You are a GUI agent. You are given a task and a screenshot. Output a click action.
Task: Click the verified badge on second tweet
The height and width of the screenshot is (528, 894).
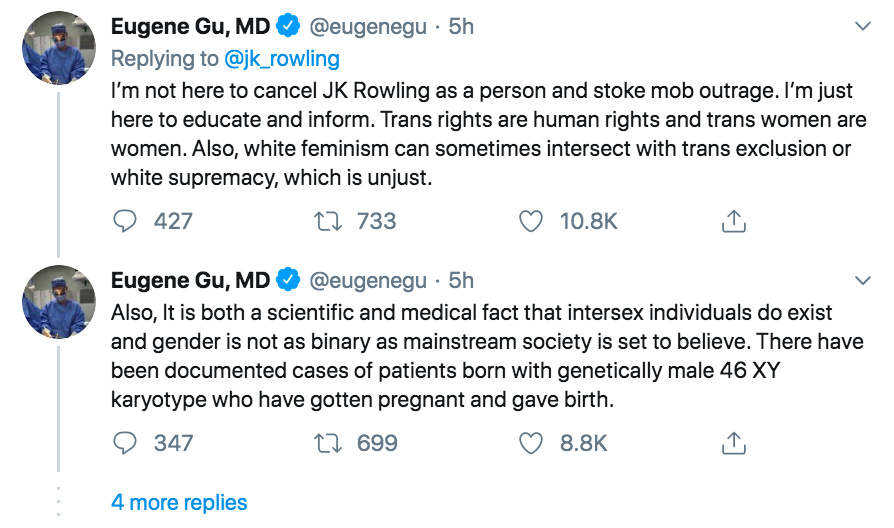[x=289, y=280]
